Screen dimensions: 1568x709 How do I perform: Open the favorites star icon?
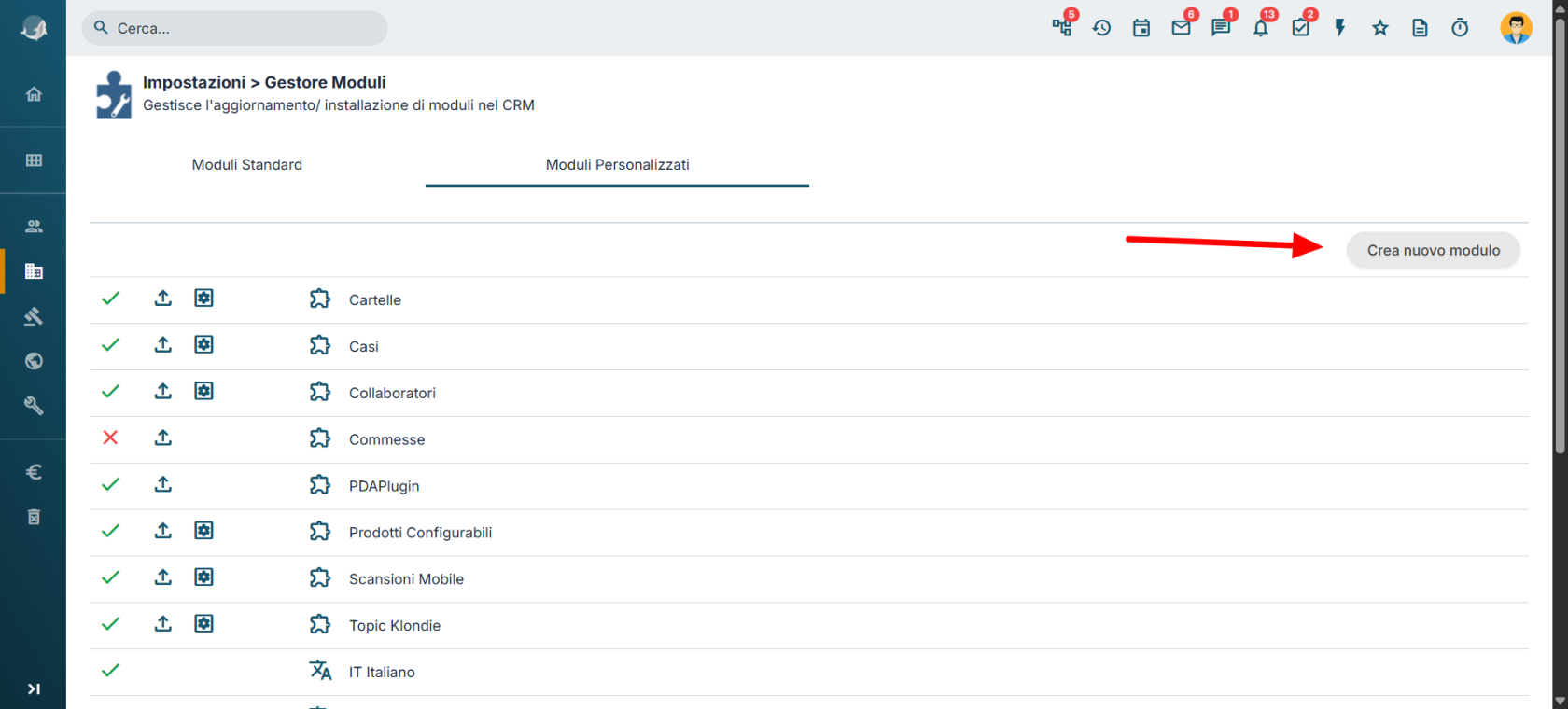coord(1380,28)
